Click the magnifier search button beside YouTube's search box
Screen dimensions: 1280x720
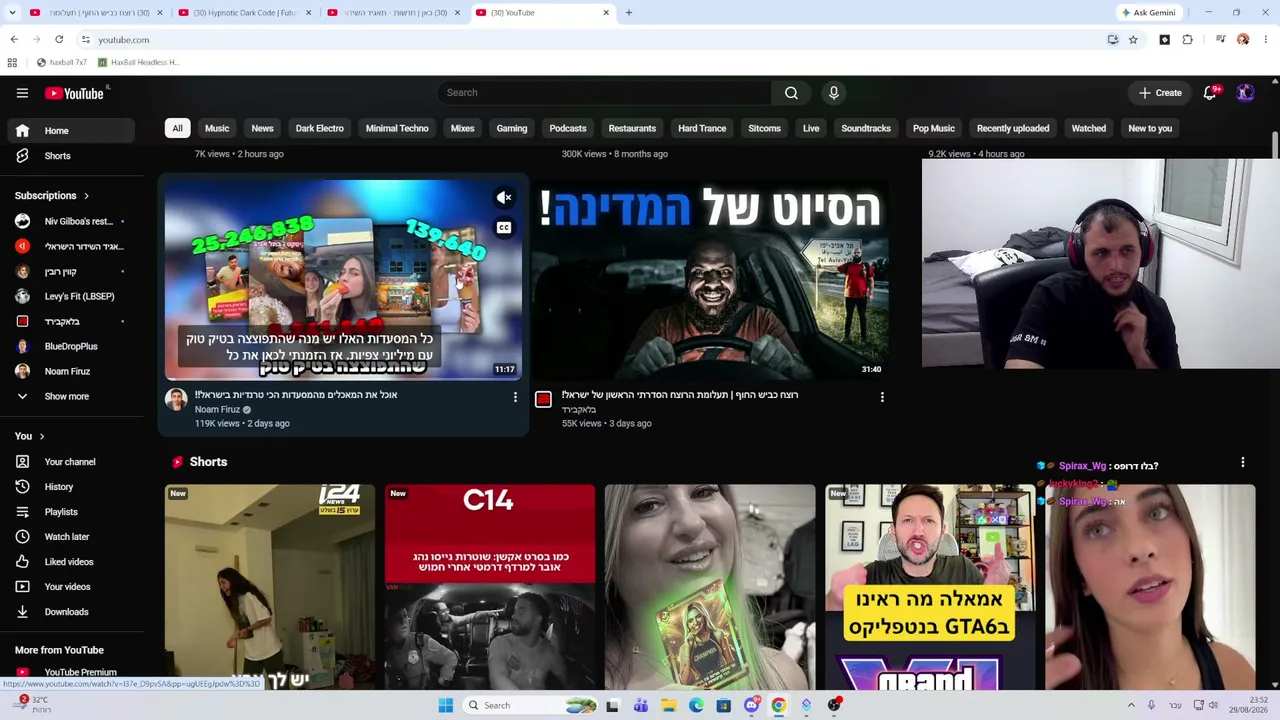(791, 93)
